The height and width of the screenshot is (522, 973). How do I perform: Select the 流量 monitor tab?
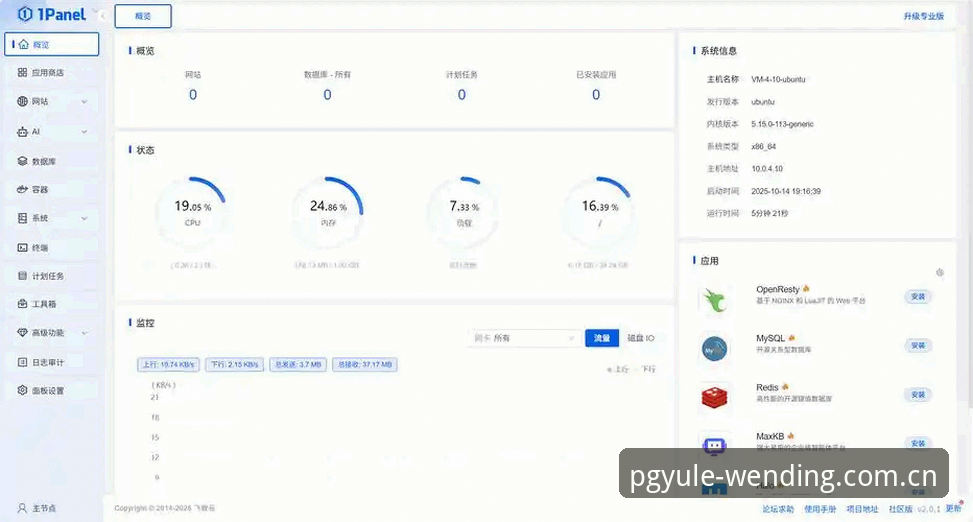pyautogui.click(x=602, y=338)
